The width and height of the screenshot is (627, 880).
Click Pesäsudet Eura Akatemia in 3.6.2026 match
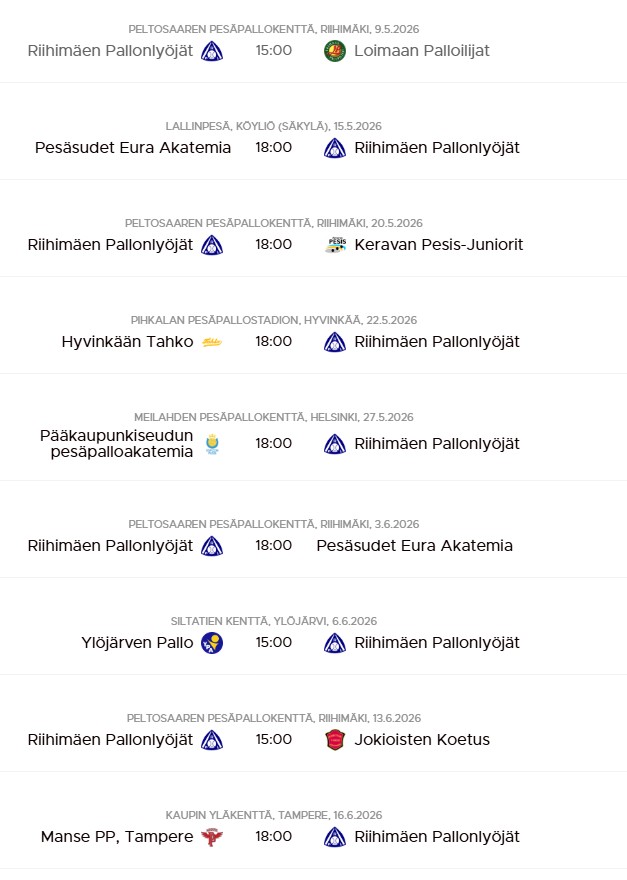pyautogui.click(x=414, y=546)
